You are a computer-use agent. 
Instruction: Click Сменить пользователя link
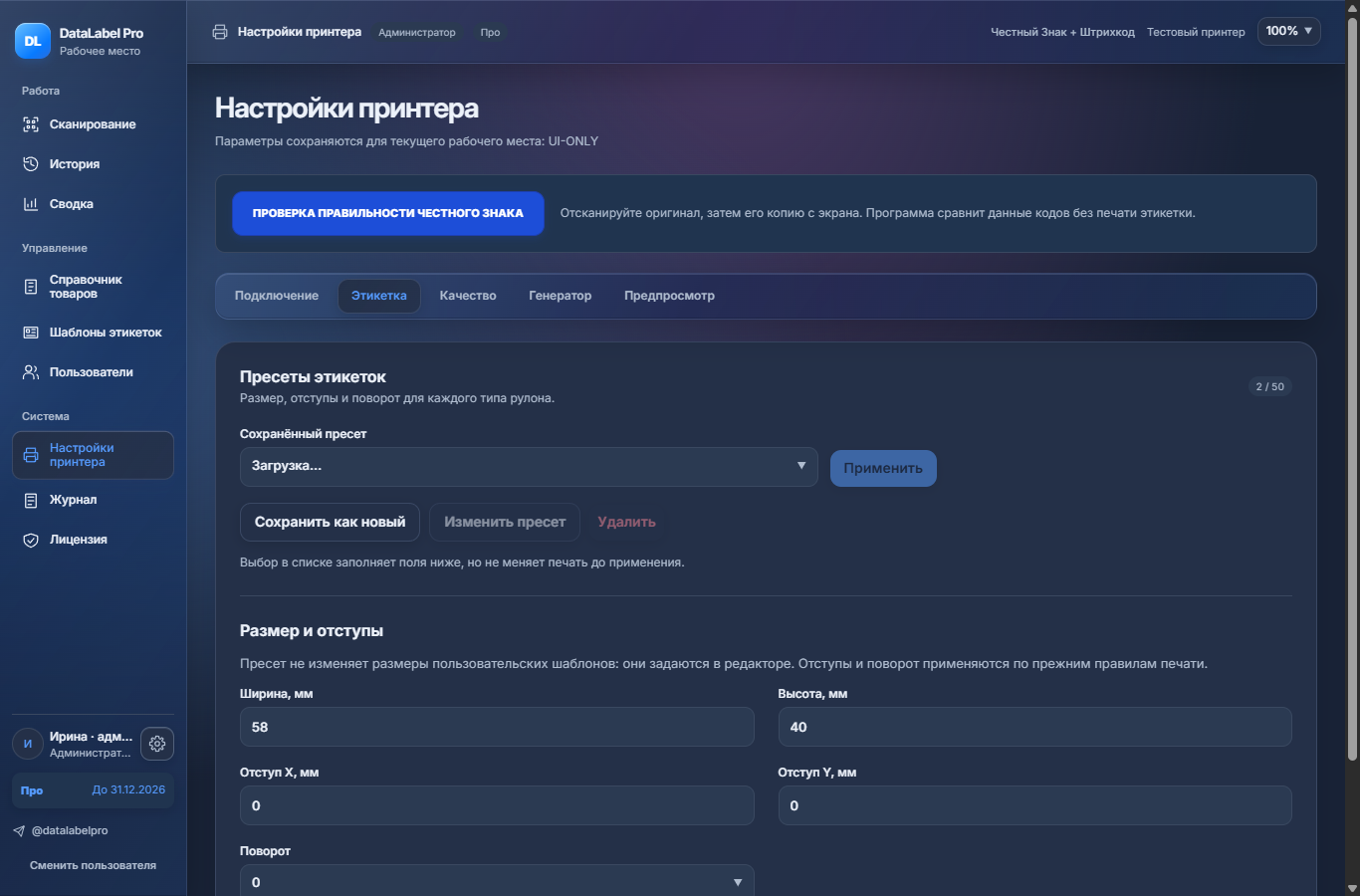pyautogui.click(x=93, y=865)
